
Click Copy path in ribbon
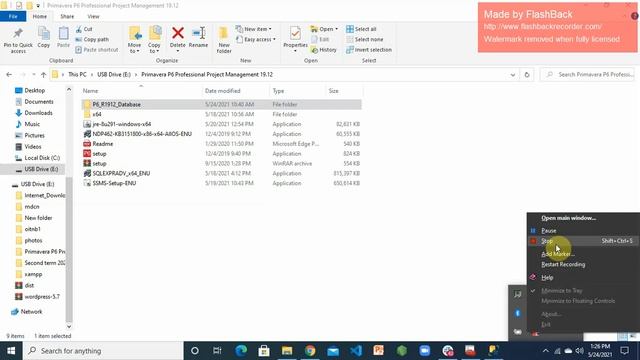[92, 40]
